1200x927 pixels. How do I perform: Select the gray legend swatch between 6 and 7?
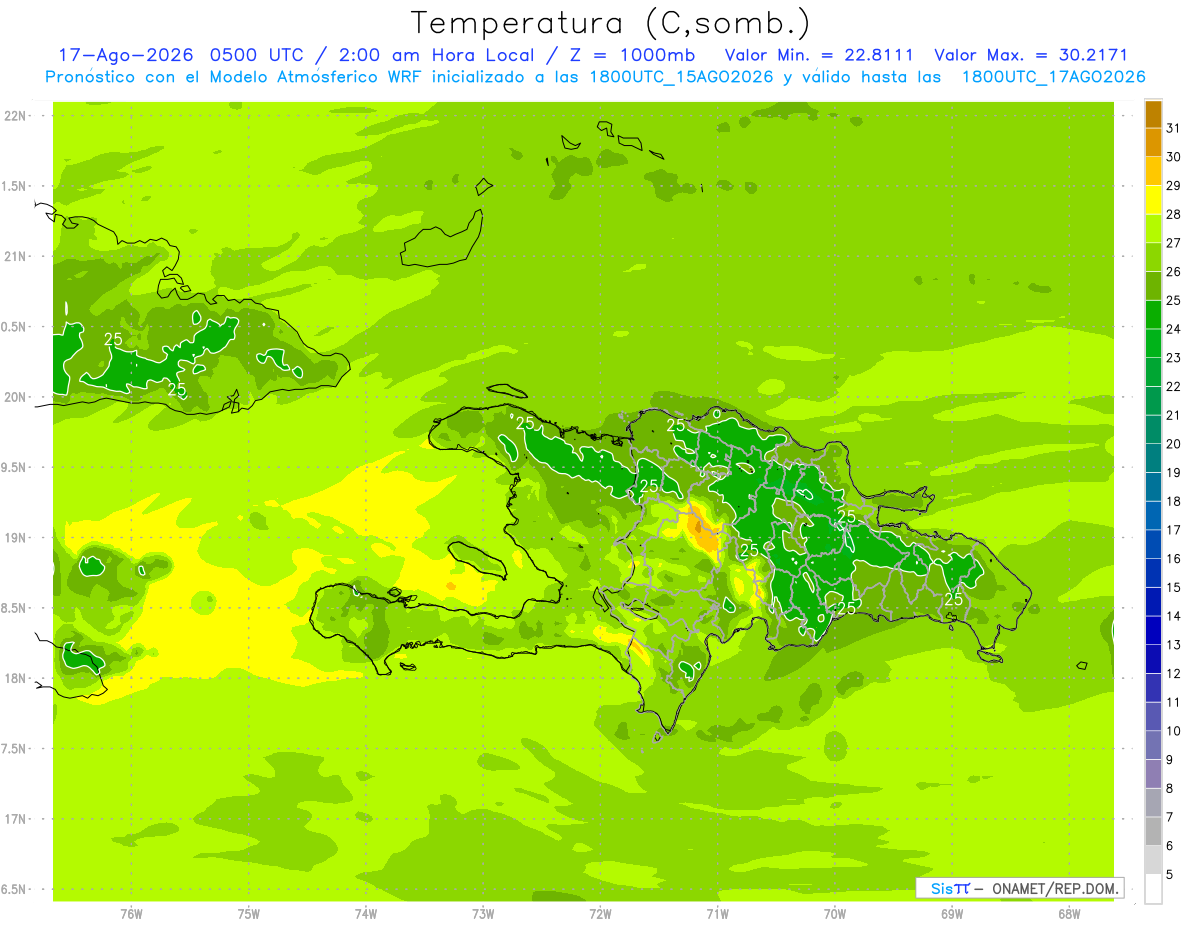[1153, 832]
